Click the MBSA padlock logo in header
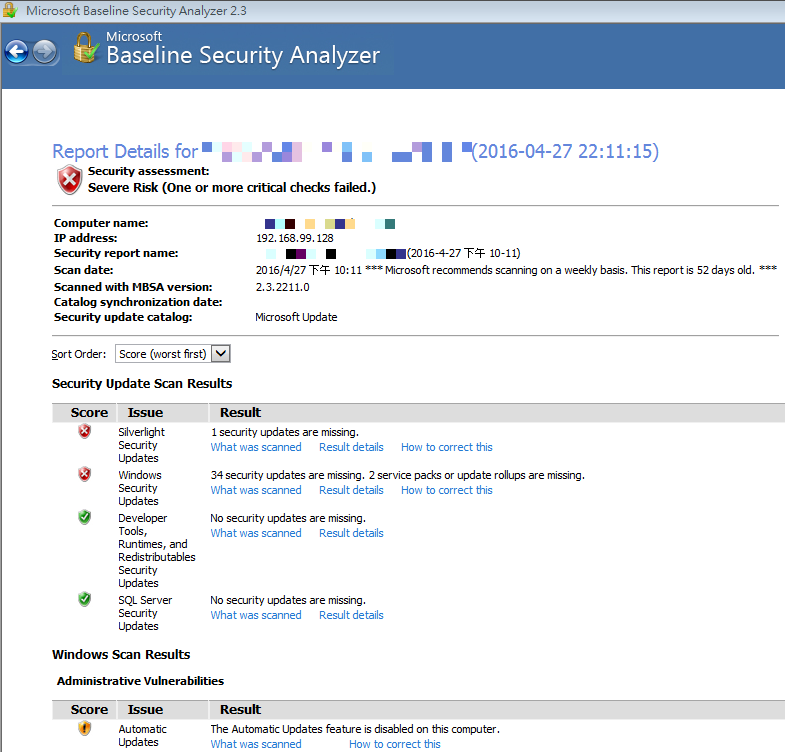 [86, 48]
